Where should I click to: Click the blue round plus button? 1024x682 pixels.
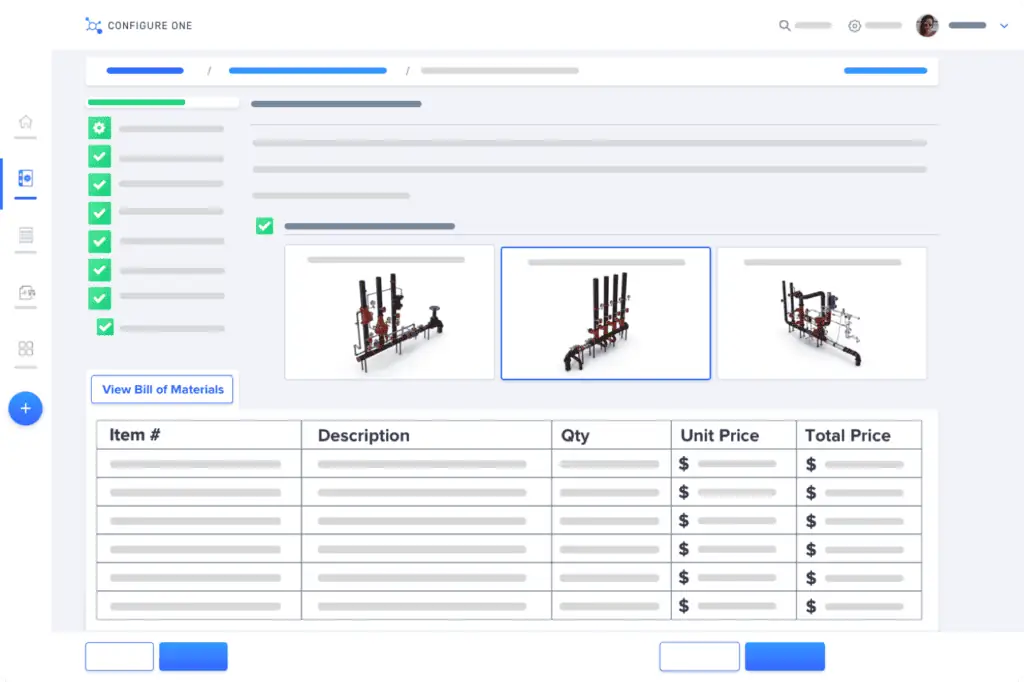pyautogui.click(x=25, y=408)
